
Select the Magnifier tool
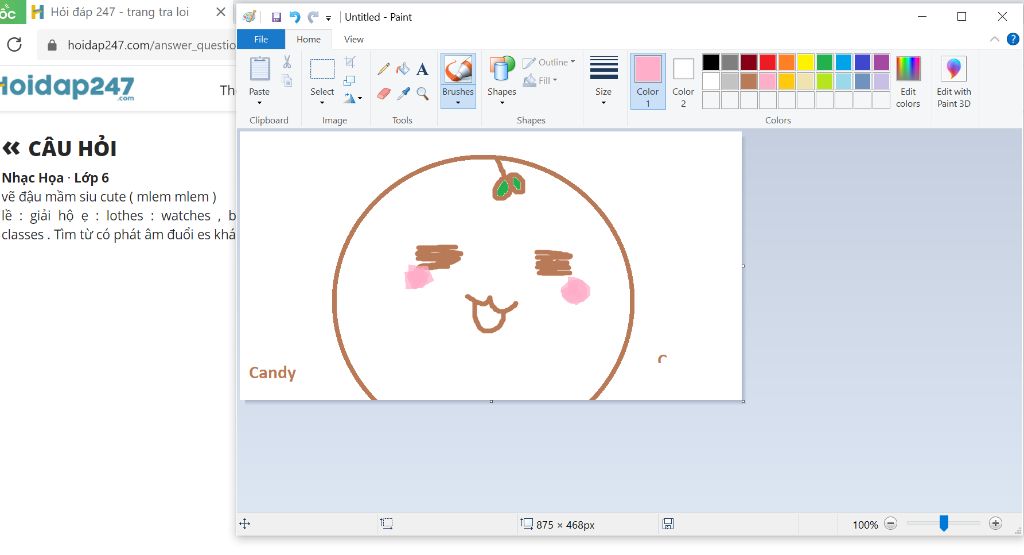pos(423,93)
